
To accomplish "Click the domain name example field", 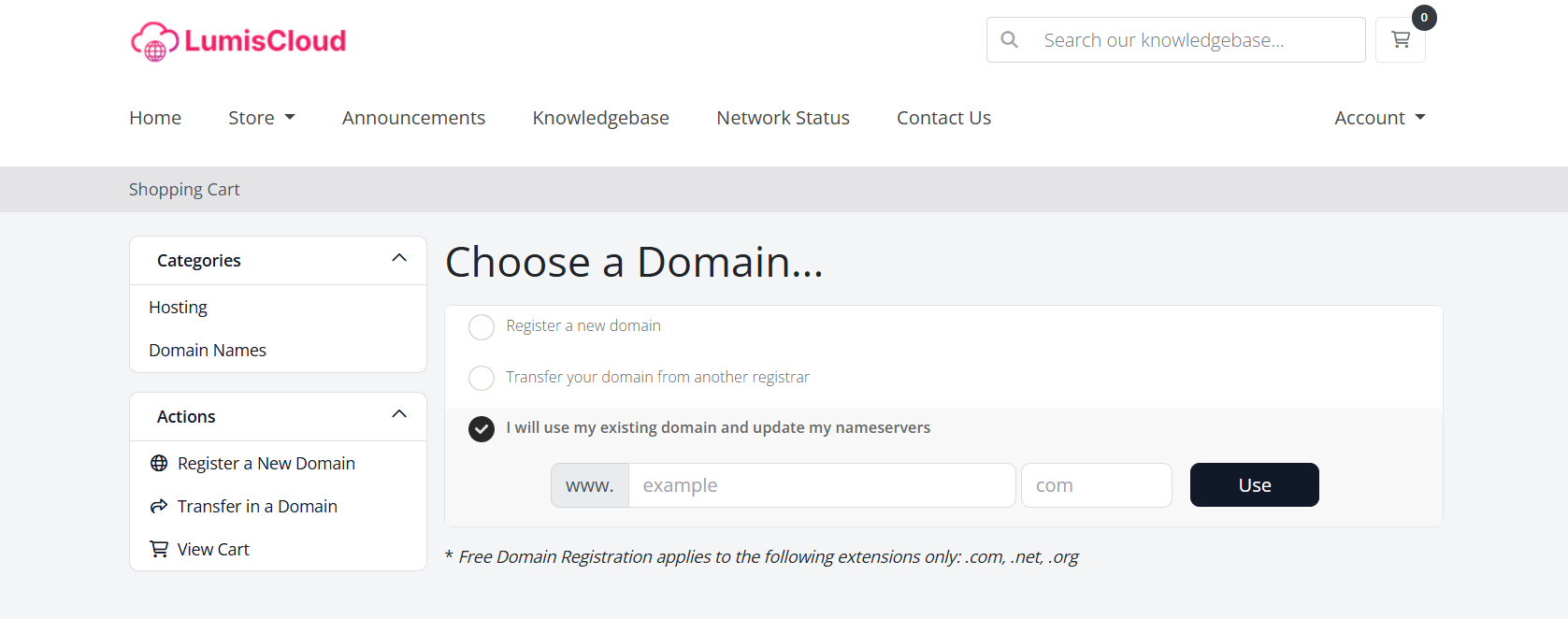I will point(822,485).
